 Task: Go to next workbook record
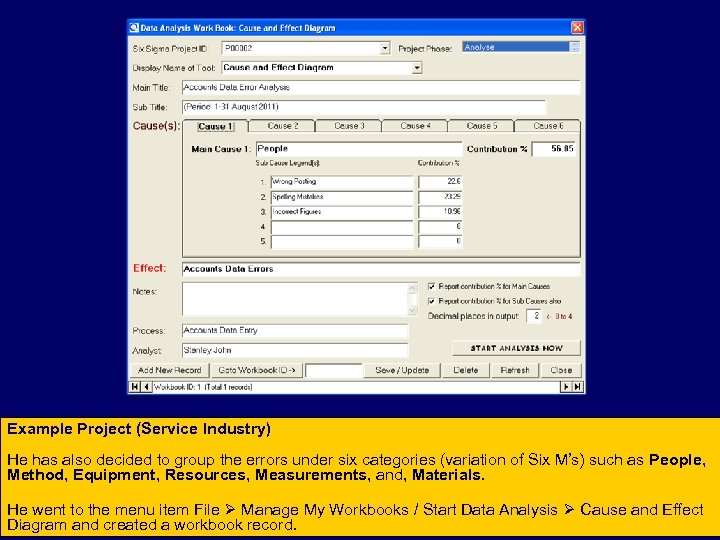coord(566,387)
